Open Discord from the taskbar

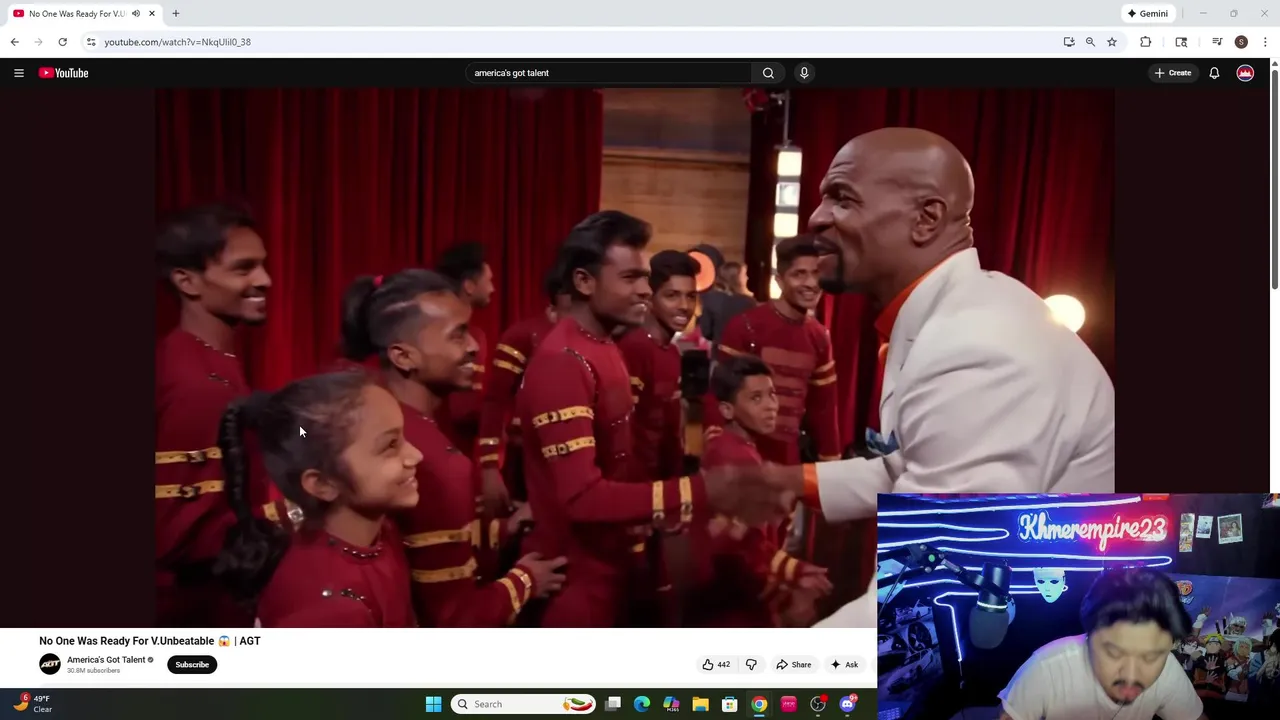click(x=848, y=704)
